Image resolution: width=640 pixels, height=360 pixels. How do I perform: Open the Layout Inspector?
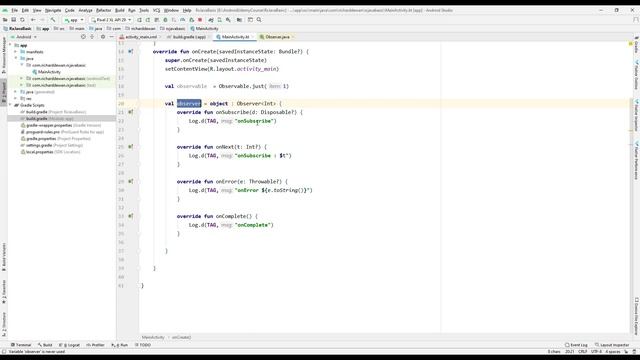[x=612, y=345]
